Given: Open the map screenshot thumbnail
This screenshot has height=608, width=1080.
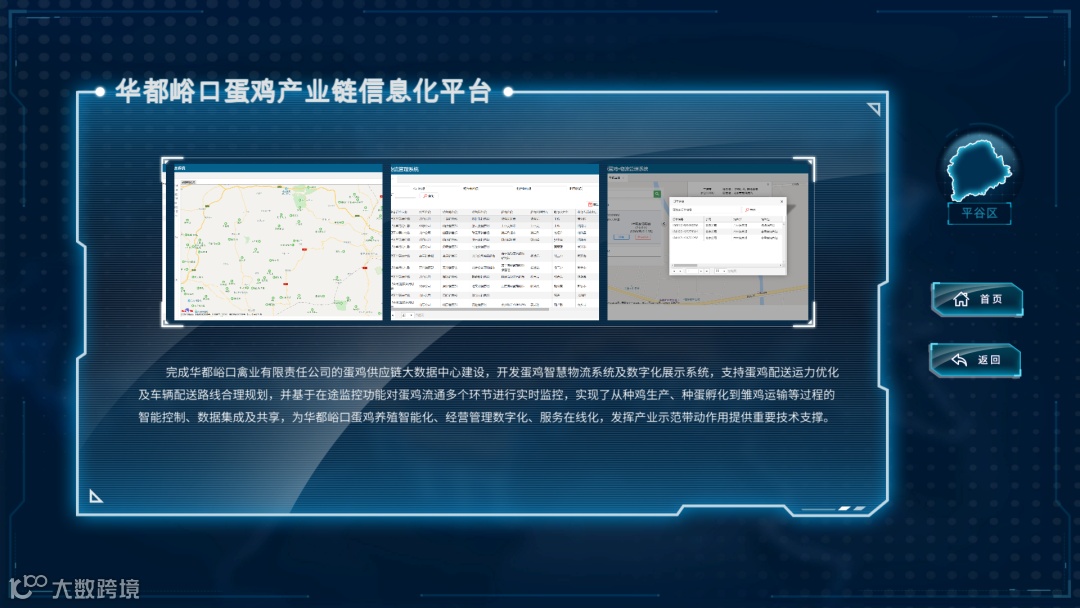Looking at the screenshot, I should [276, 242].
